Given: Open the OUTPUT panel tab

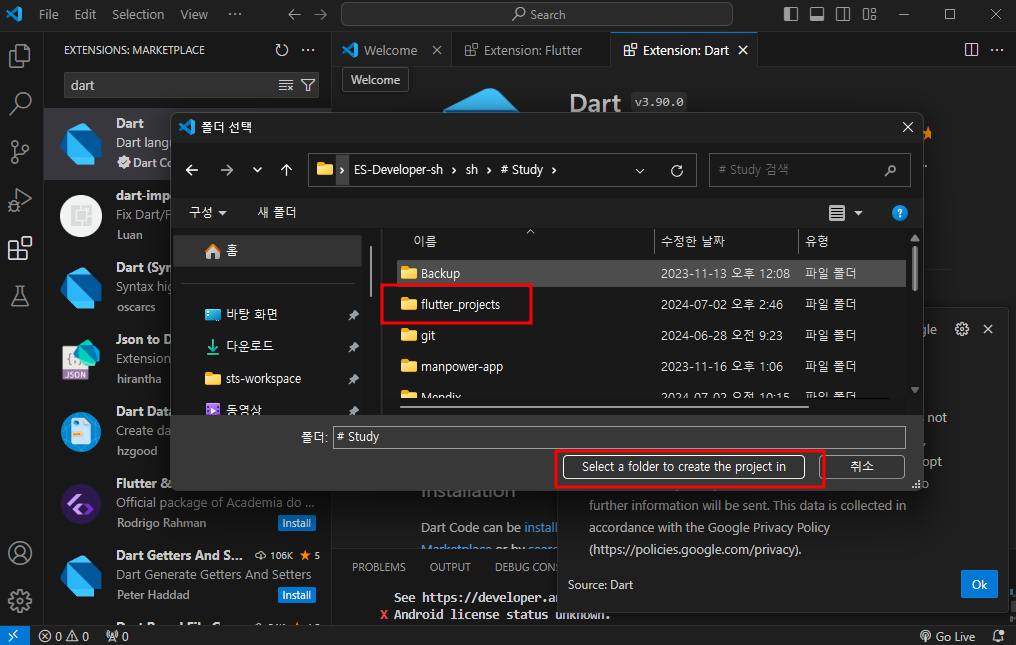Looking at the screenshot, I should pyautogui.click(x=450, y=567).
